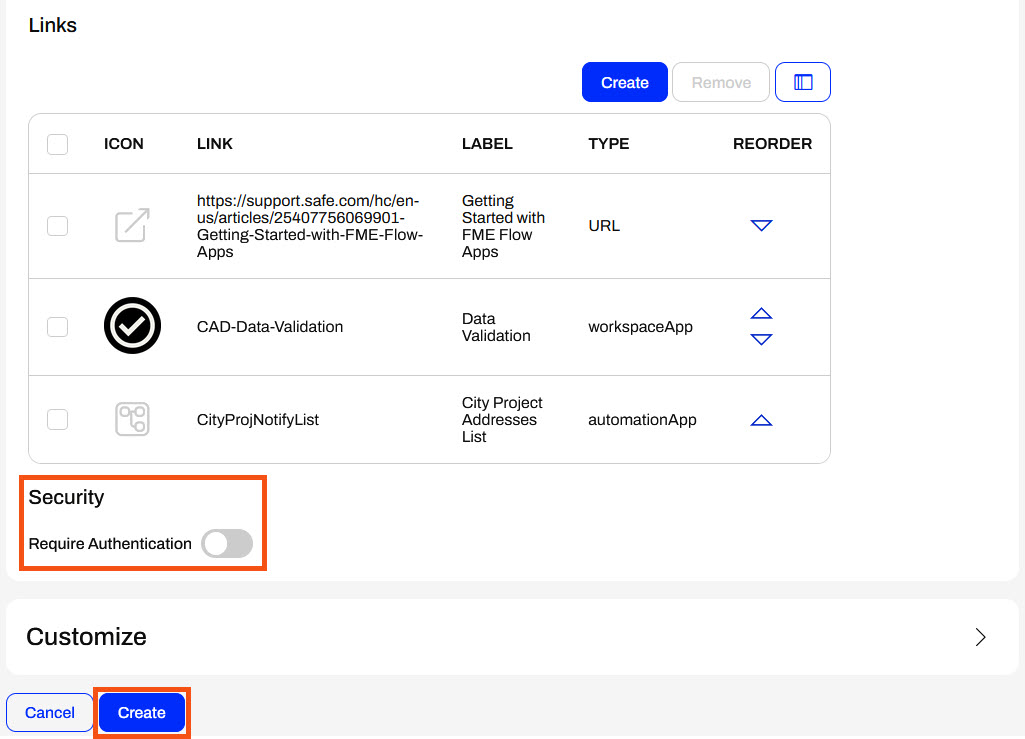Click the support.safe.com link text

309,226
